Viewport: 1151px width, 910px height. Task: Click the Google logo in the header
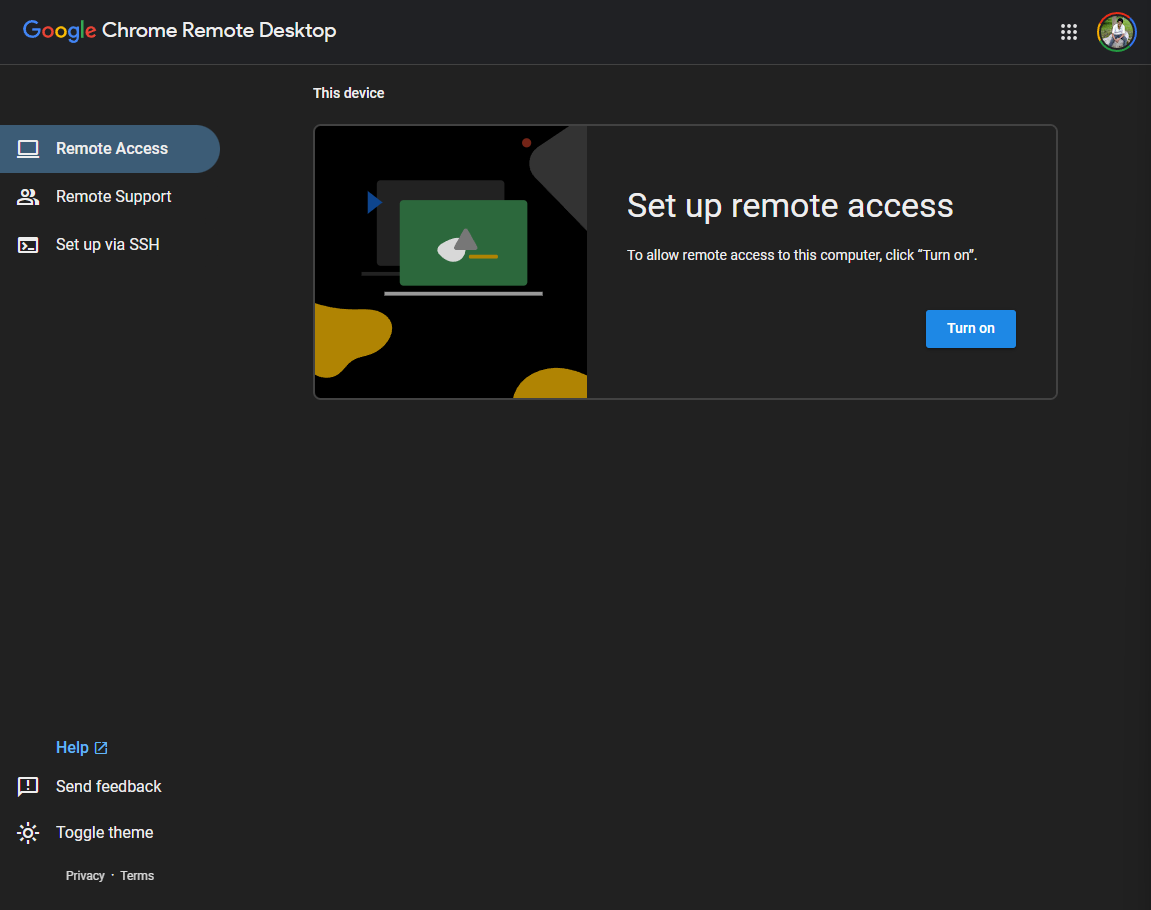(x=59, y=30)
